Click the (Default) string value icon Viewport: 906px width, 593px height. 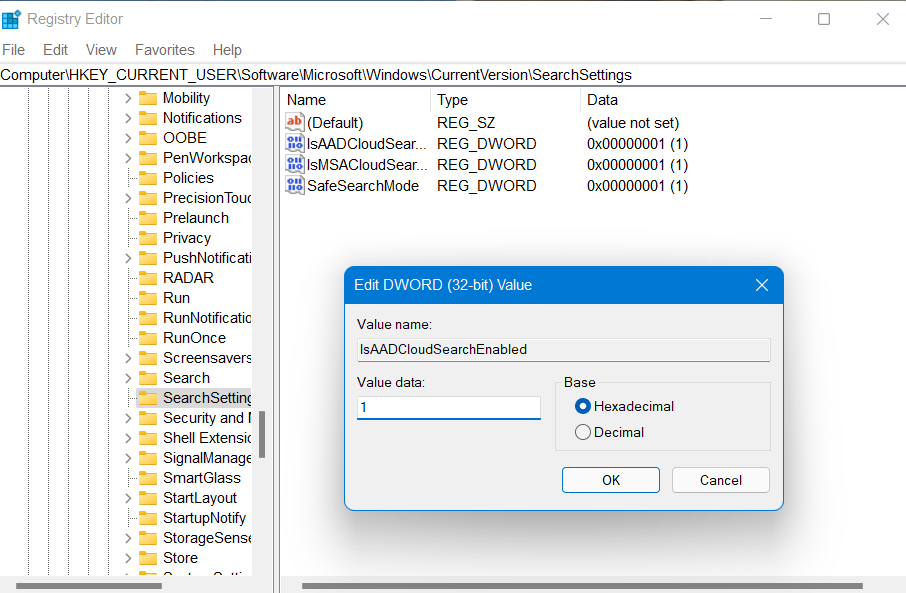(295, 123)
